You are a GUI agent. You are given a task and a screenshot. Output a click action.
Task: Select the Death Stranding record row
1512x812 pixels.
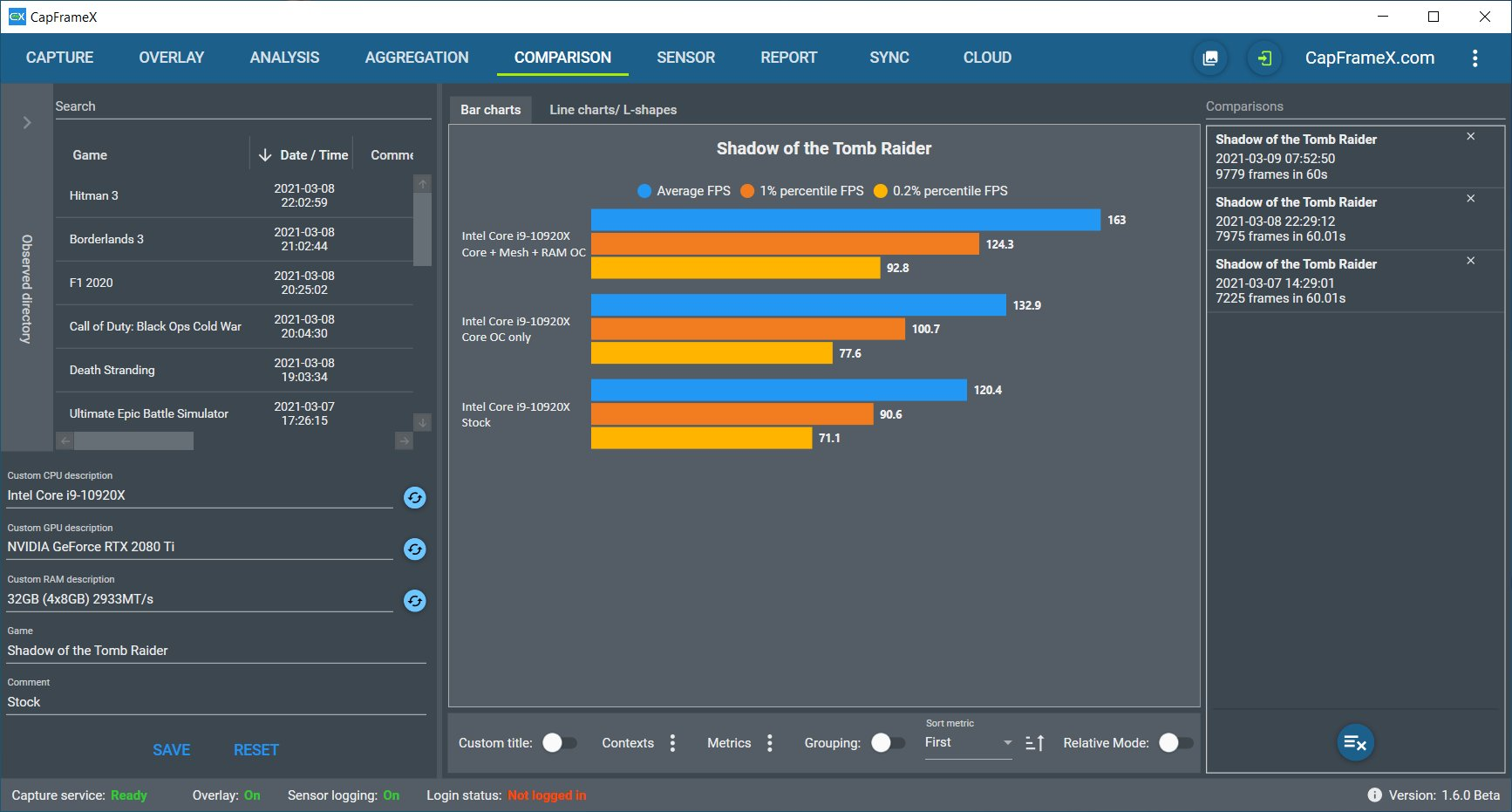coord(234,370)
